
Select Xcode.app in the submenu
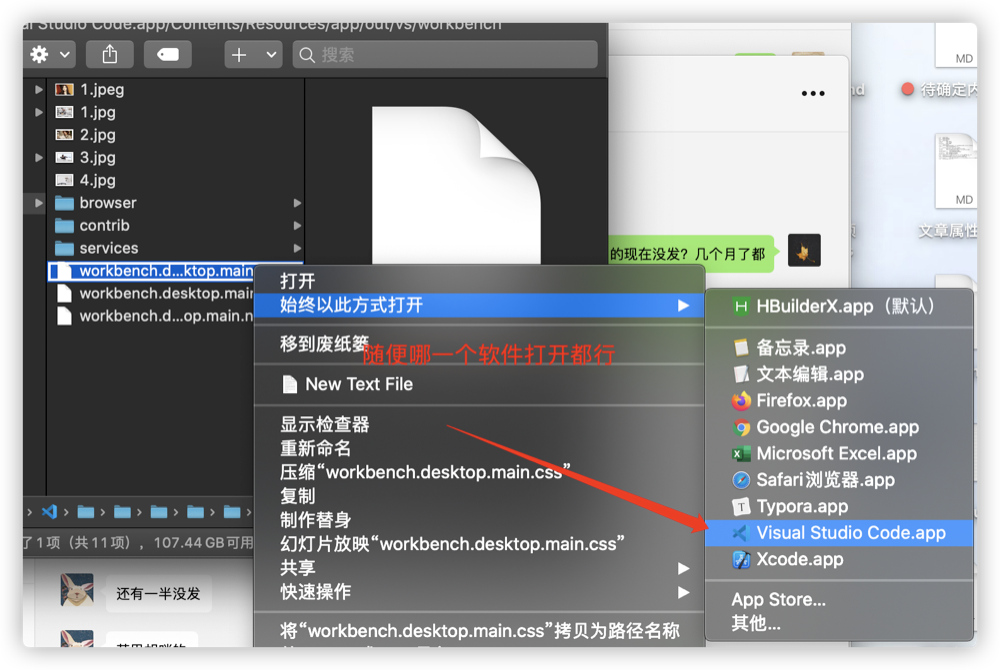point(839,560)
